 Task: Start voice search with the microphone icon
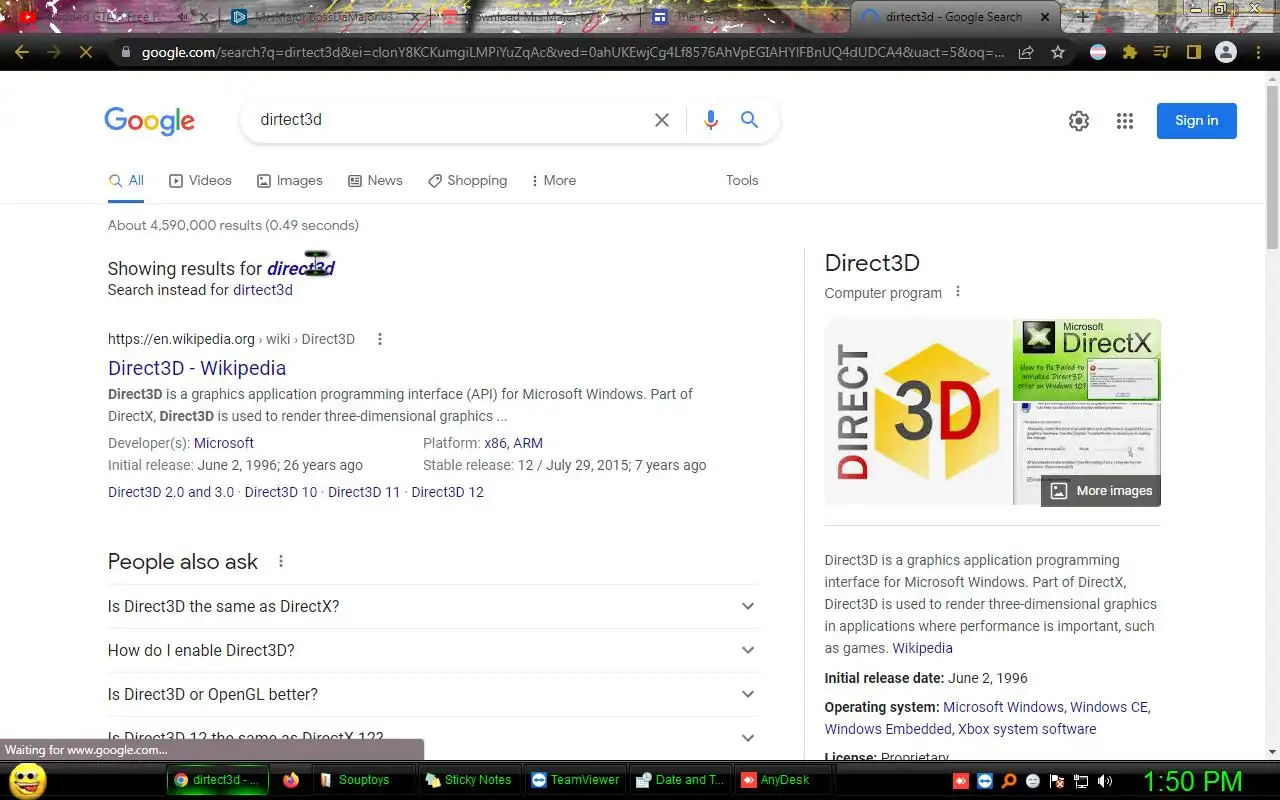click(x=710, y=120)
